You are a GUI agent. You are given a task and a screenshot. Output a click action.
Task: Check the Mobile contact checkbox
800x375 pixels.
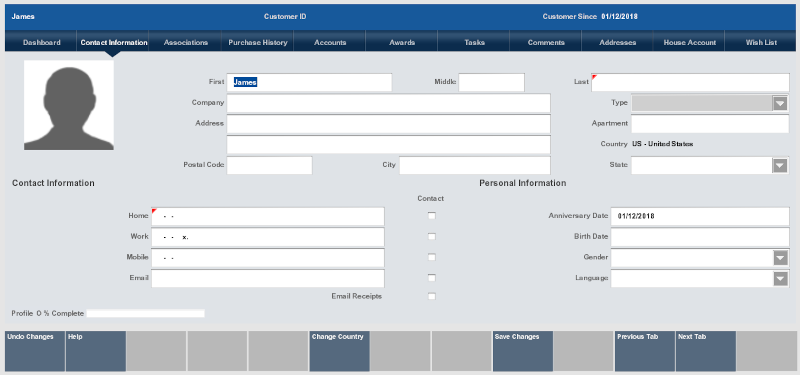[x=432, y=257]
